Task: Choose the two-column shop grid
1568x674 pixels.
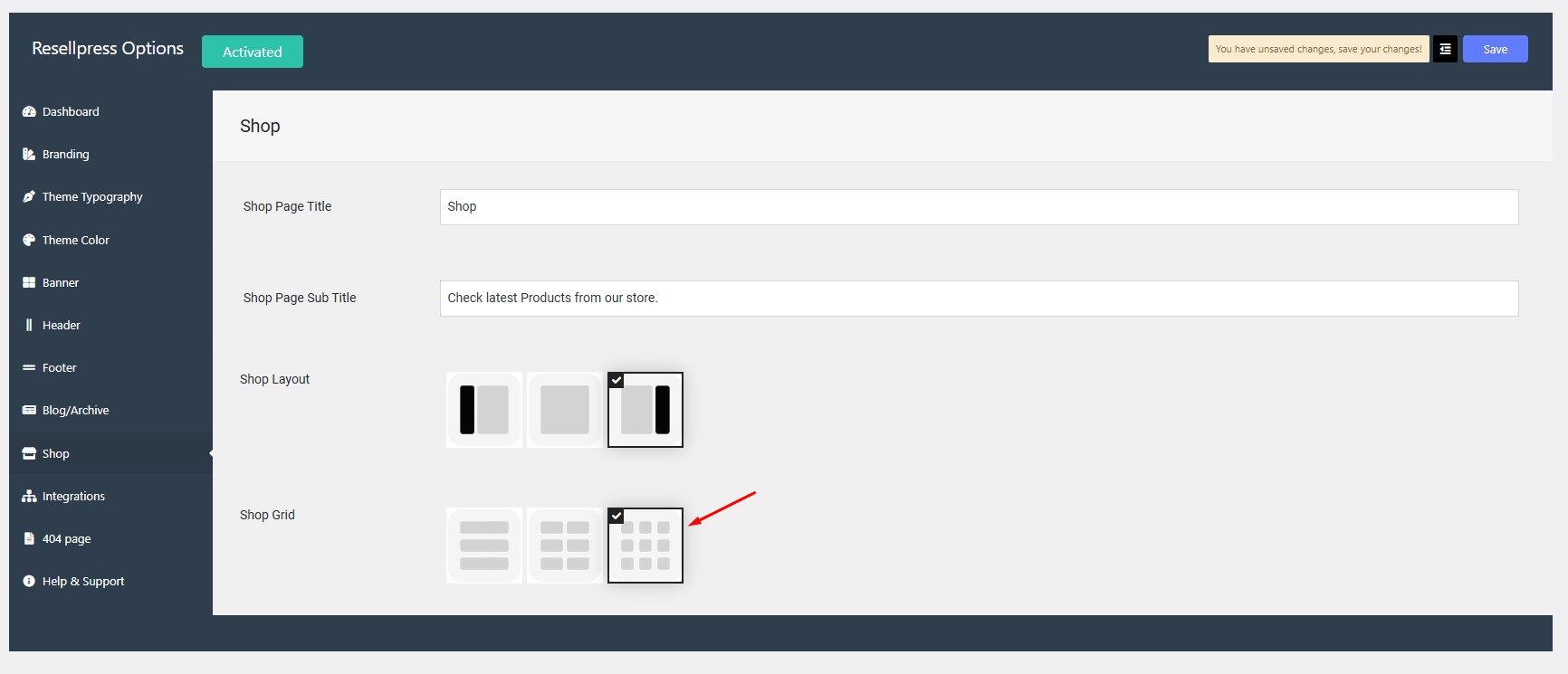Action: (x=565, y=546)
